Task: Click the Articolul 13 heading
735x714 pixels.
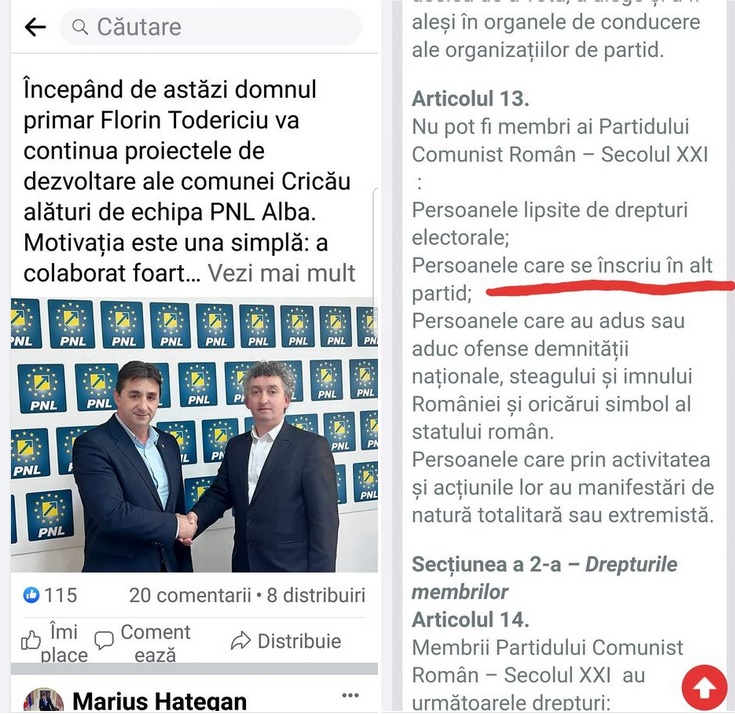Action: coord(470,99)
